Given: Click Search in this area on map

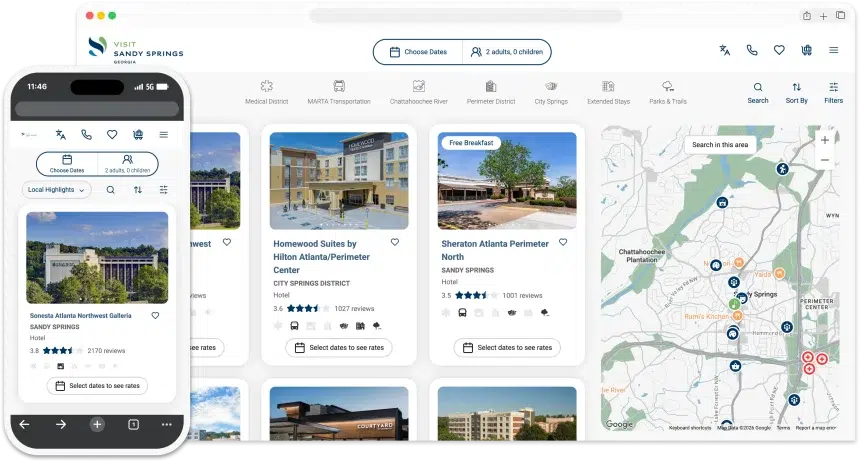Looking at the screenshot, I should click(x=720, y=145).
